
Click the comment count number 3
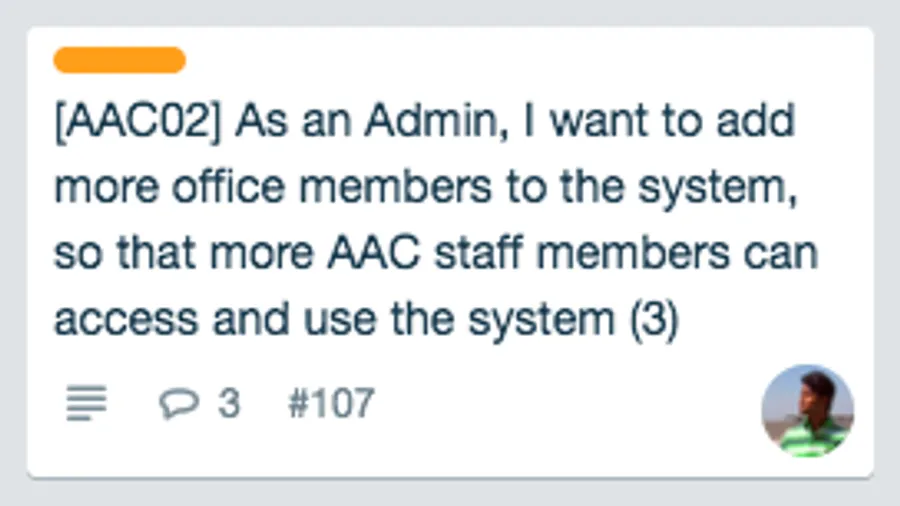(229, 404)
